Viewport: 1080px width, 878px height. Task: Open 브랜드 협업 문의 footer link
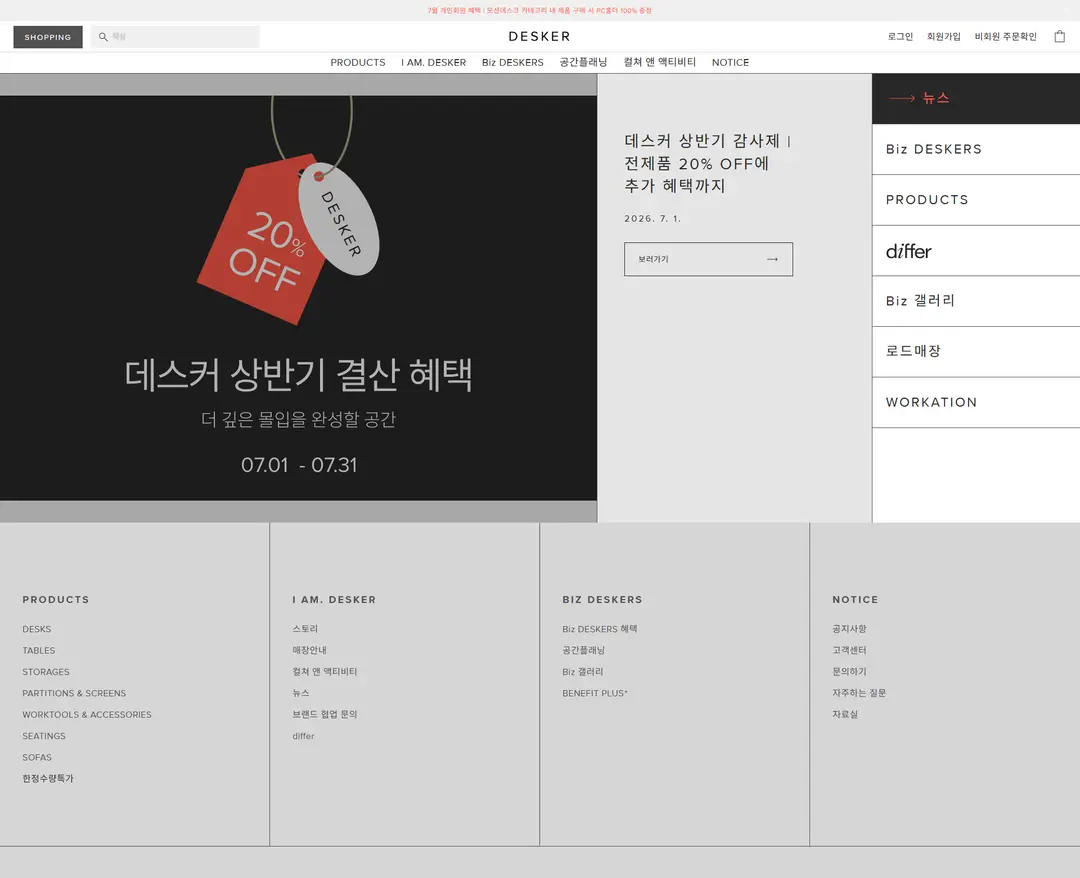click(324, 714)
